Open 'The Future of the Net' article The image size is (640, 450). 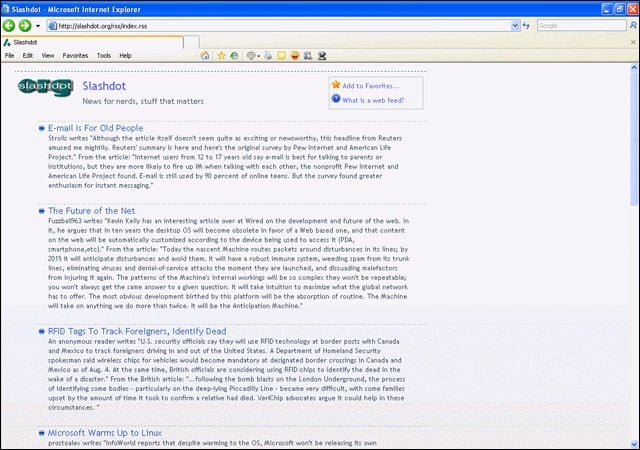click(x=91, y=211)
